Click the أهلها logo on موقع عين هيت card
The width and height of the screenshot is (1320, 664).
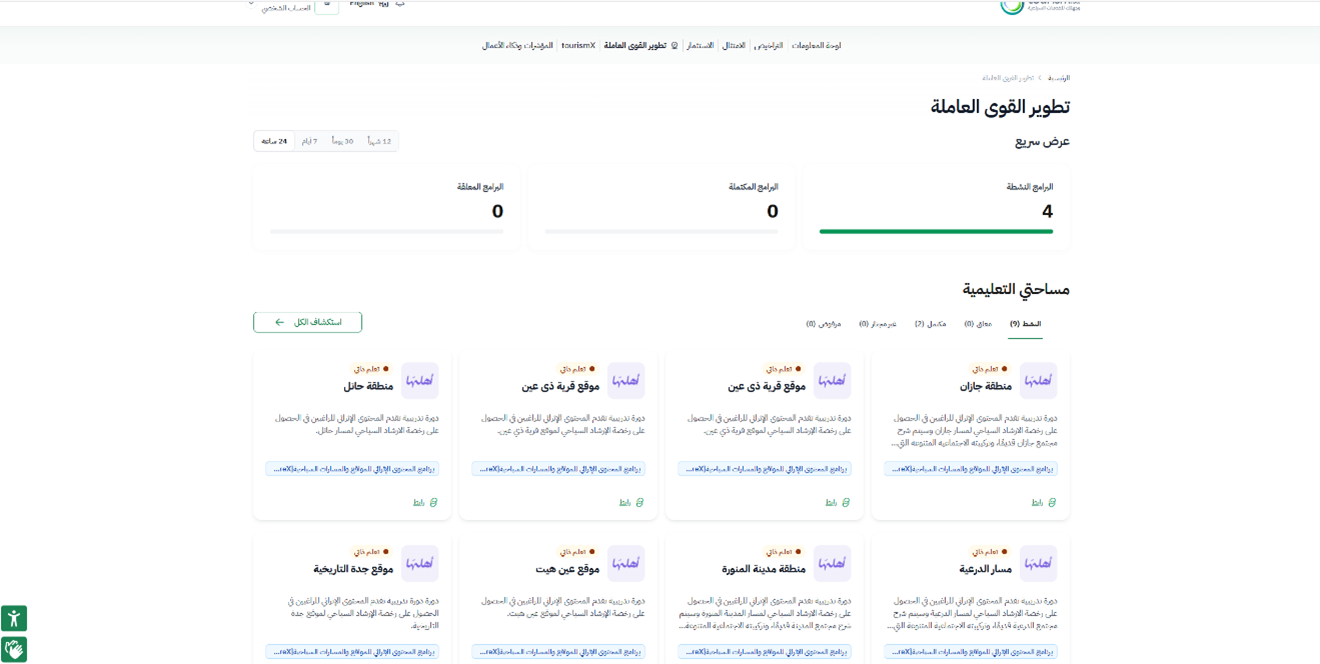click(626, 564)
